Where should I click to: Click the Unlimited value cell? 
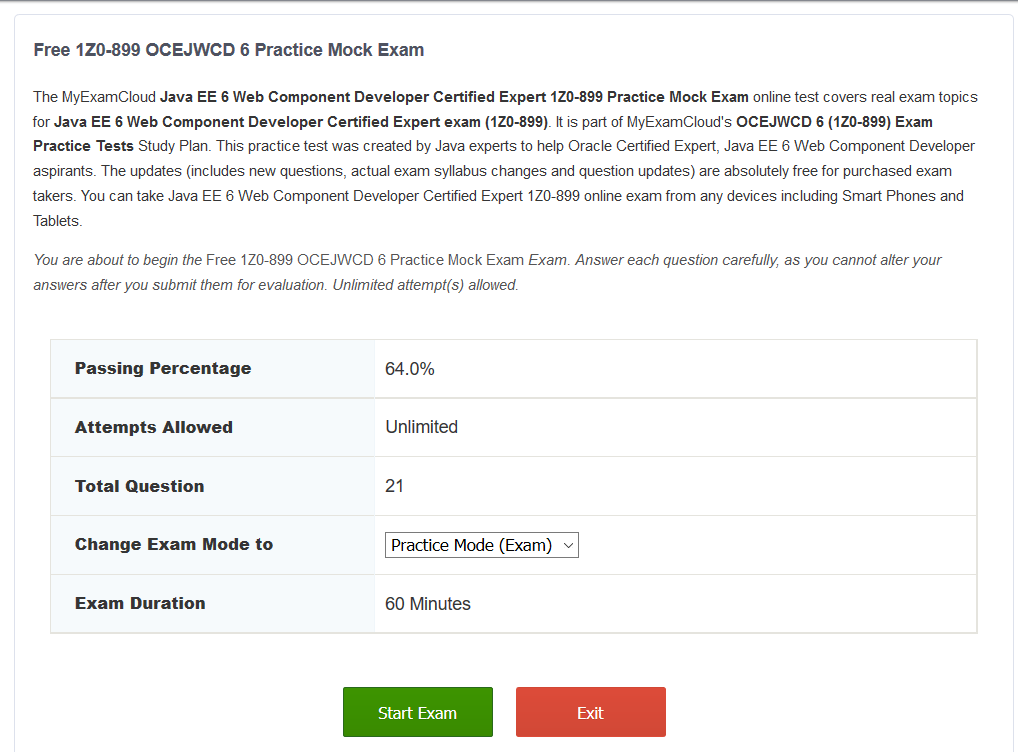(421, 427)
